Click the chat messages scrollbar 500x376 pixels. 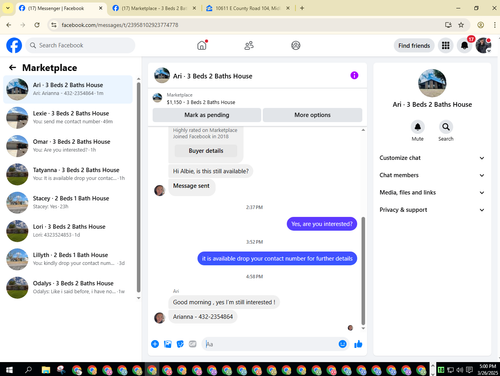coord(363,271)
